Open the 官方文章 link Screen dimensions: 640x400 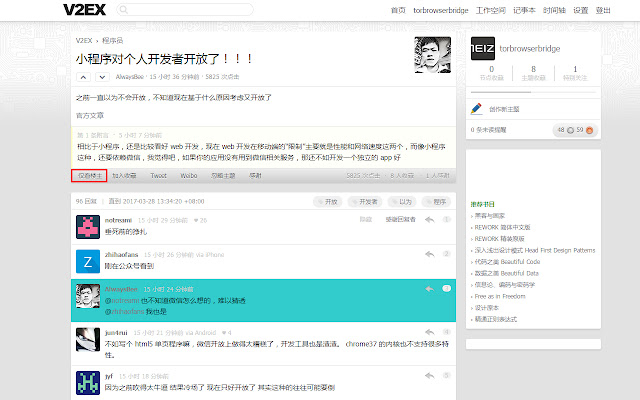pos(90,116)
